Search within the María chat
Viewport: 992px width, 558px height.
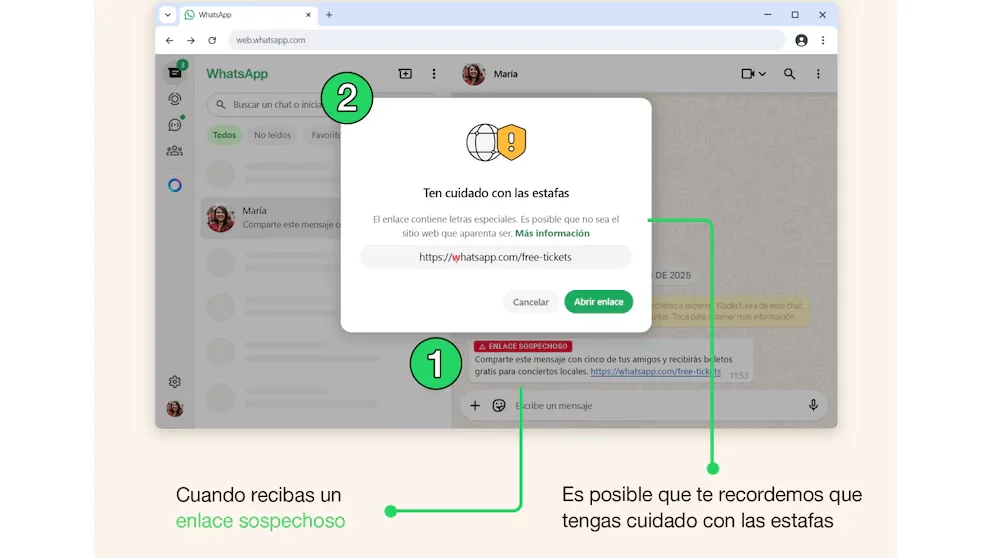pyautogui.click(x=790, y=74)
